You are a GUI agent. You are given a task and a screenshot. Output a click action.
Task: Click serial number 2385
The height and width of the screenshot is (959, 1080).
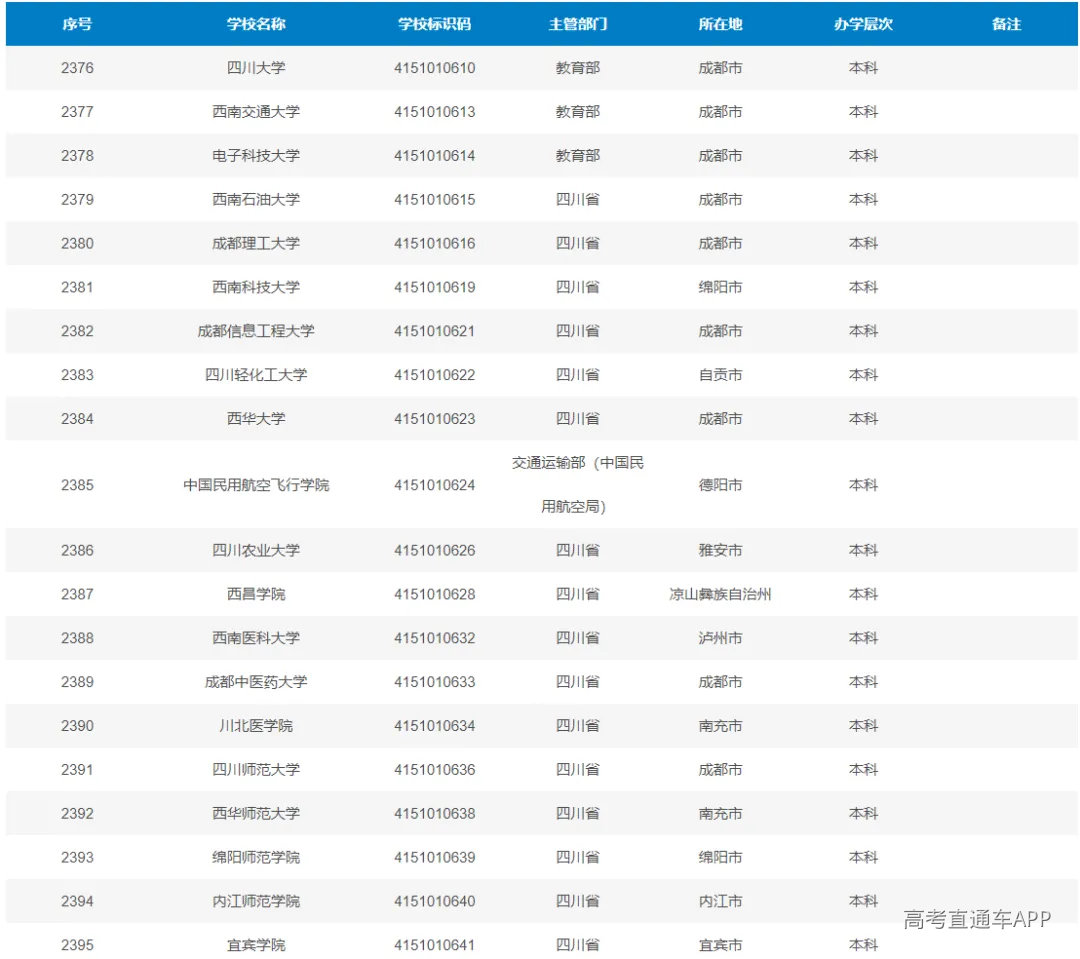[x=77, y=485]
